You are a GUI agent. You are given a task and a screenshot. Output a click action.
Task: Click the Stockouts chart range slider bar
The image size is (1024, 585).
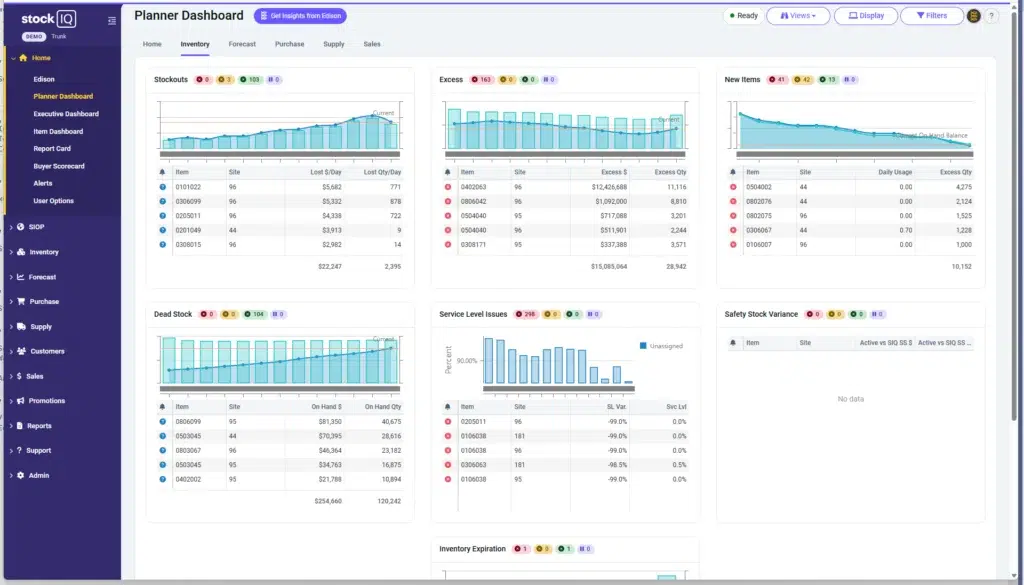(280, 154)
